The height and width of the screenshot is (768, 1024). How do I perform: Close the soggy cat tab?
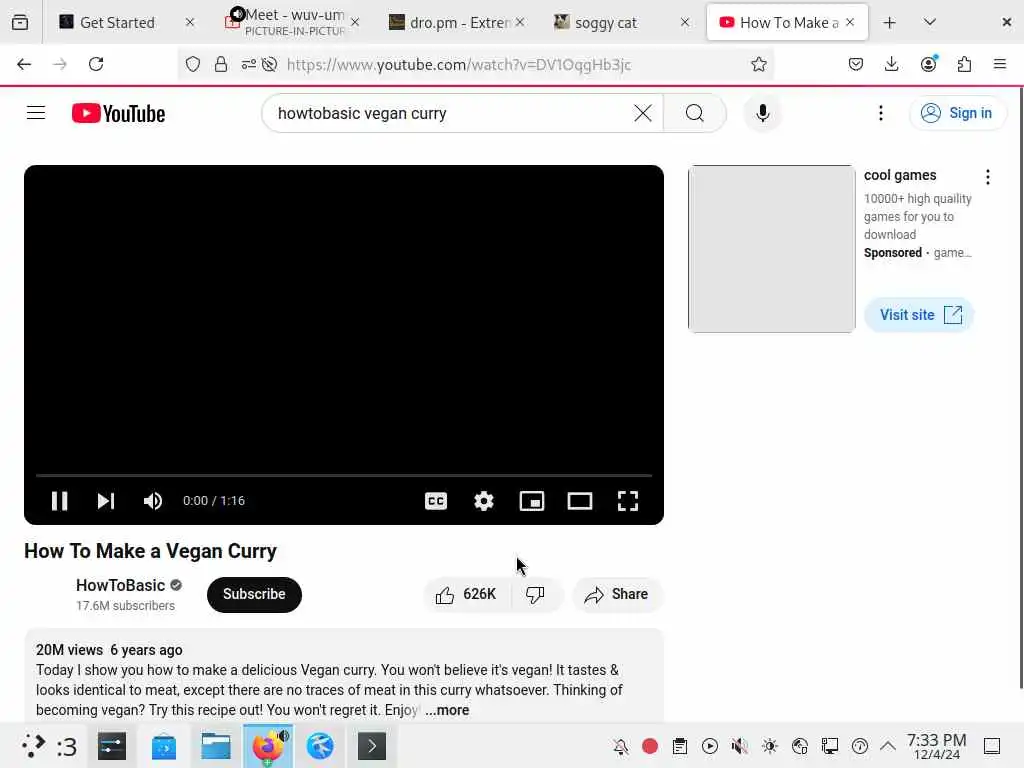684,22
